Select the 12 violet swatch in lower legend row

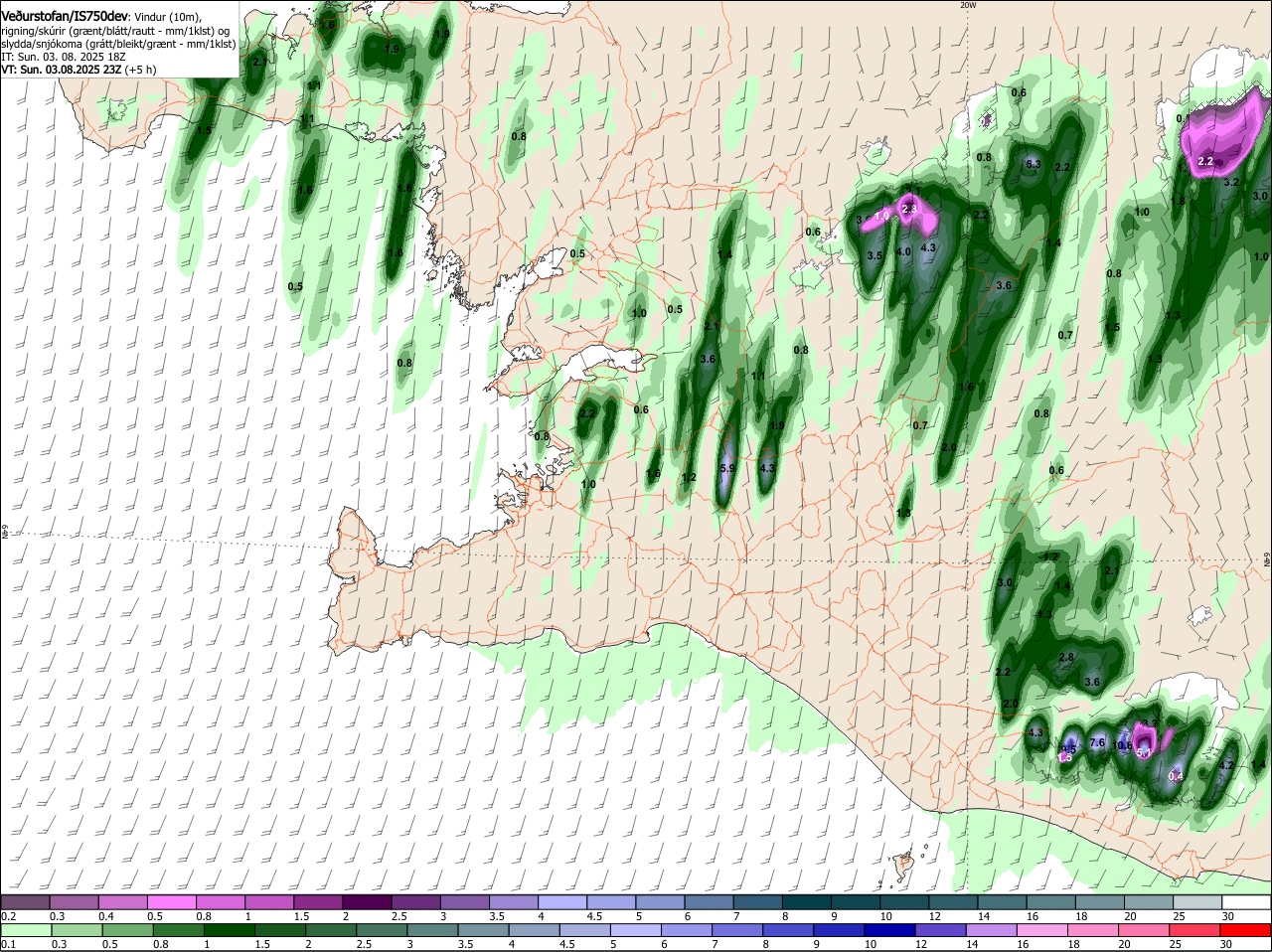(x=940, y=930)
